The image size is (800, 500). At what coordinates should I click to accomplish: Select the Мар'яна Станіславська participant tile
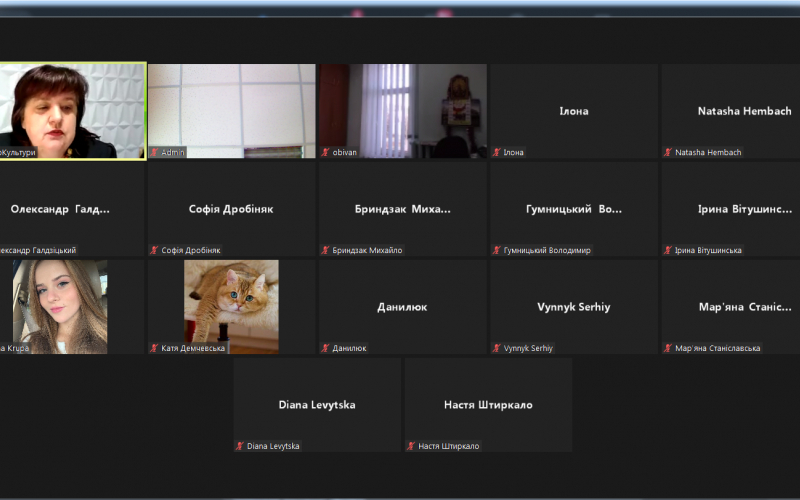click(x=730, y=306)
